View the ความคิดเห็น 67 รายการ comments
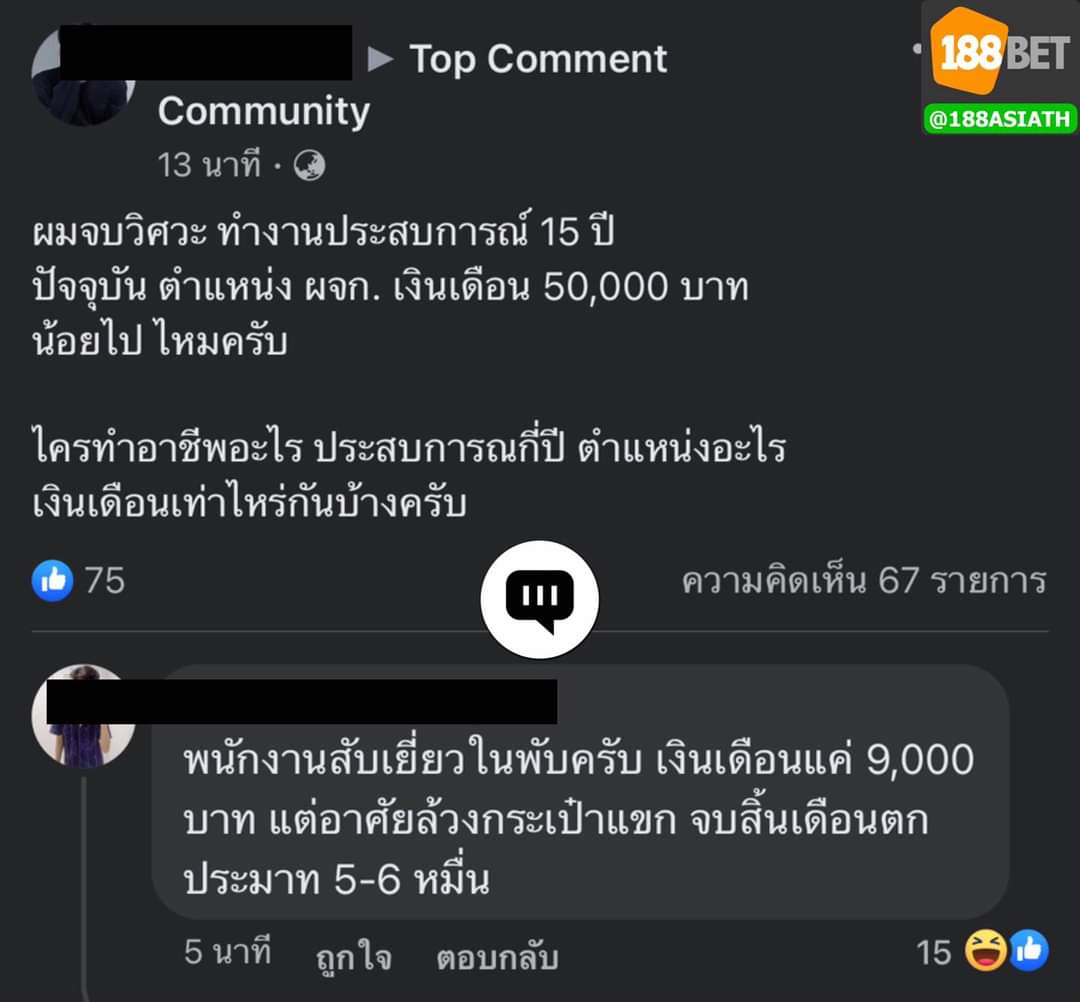The image size is (1080, 1002). 864,581
